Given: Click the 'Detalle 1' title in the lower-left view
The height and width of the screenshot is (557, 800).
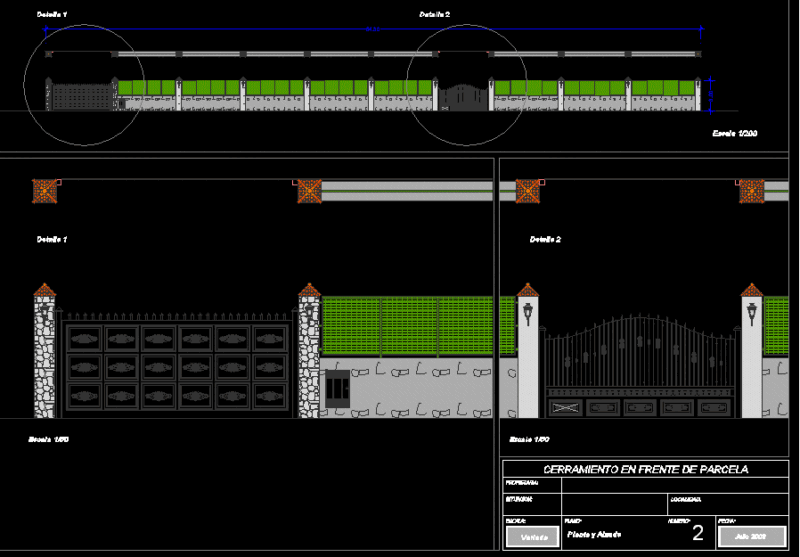Looking at the screenshot, I should [x=52, y=239].
